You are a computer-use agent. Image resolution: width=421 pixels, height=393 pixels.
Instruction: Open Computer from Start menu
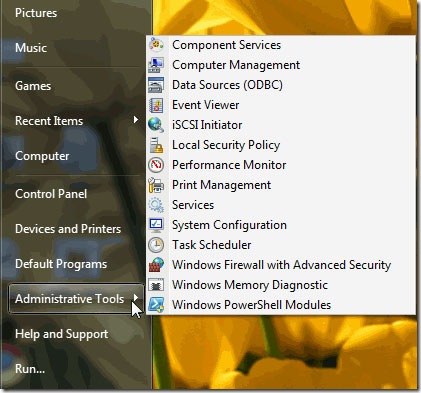[42, 156]
